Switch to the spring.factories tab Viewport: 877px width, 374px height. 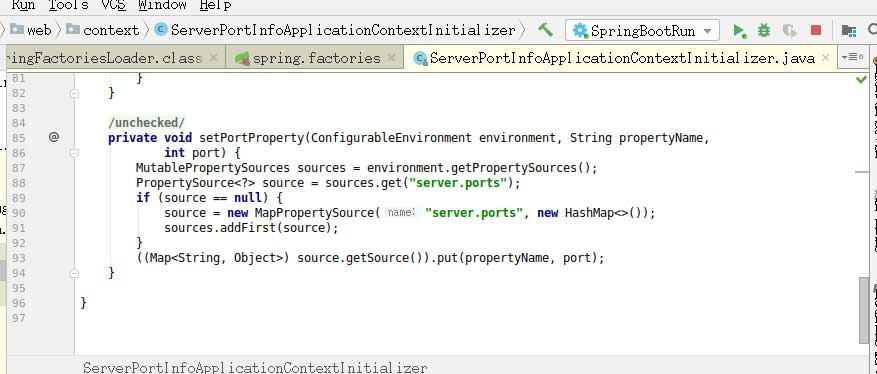(x=315, y=58)
